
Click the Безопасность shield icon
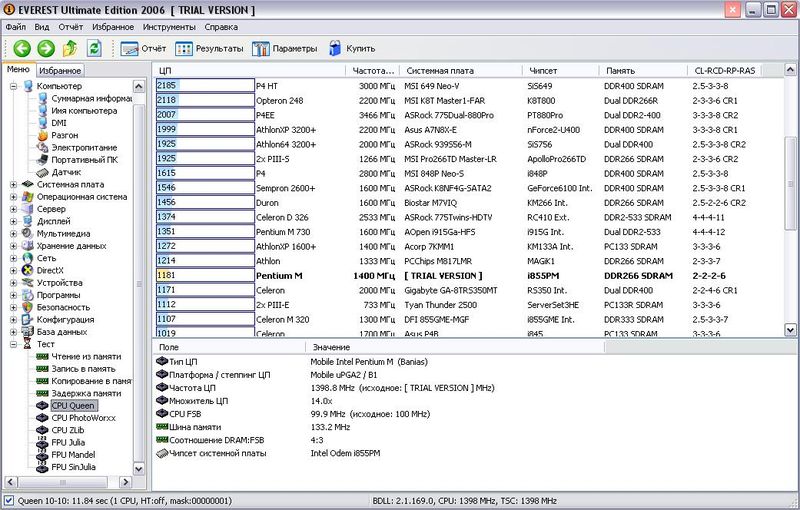point(28,307)
